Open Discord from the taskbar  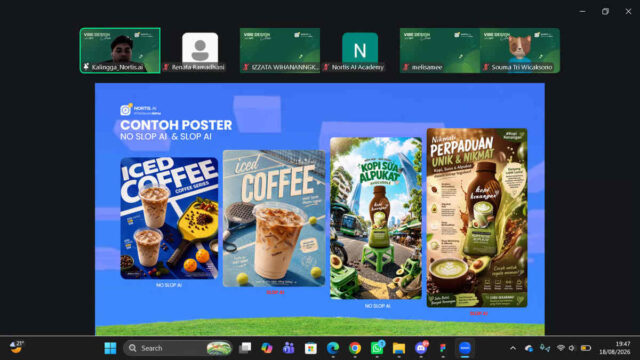pos(421,348)
